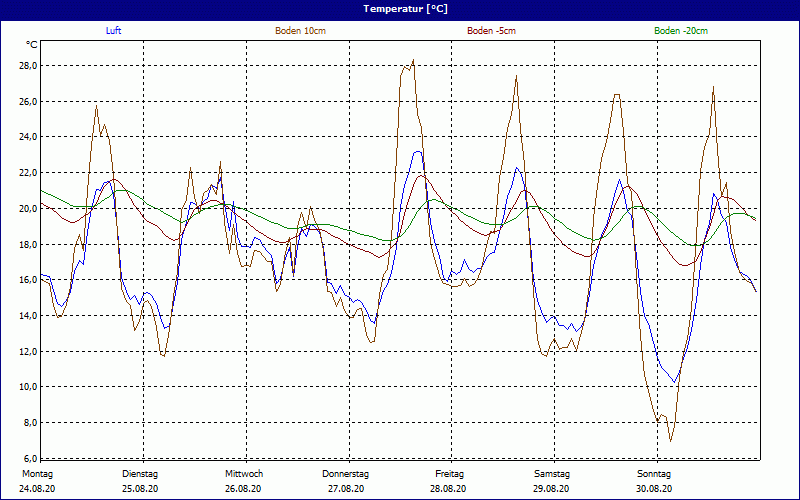Click the 28,0 y-axis value

point(29,66)
